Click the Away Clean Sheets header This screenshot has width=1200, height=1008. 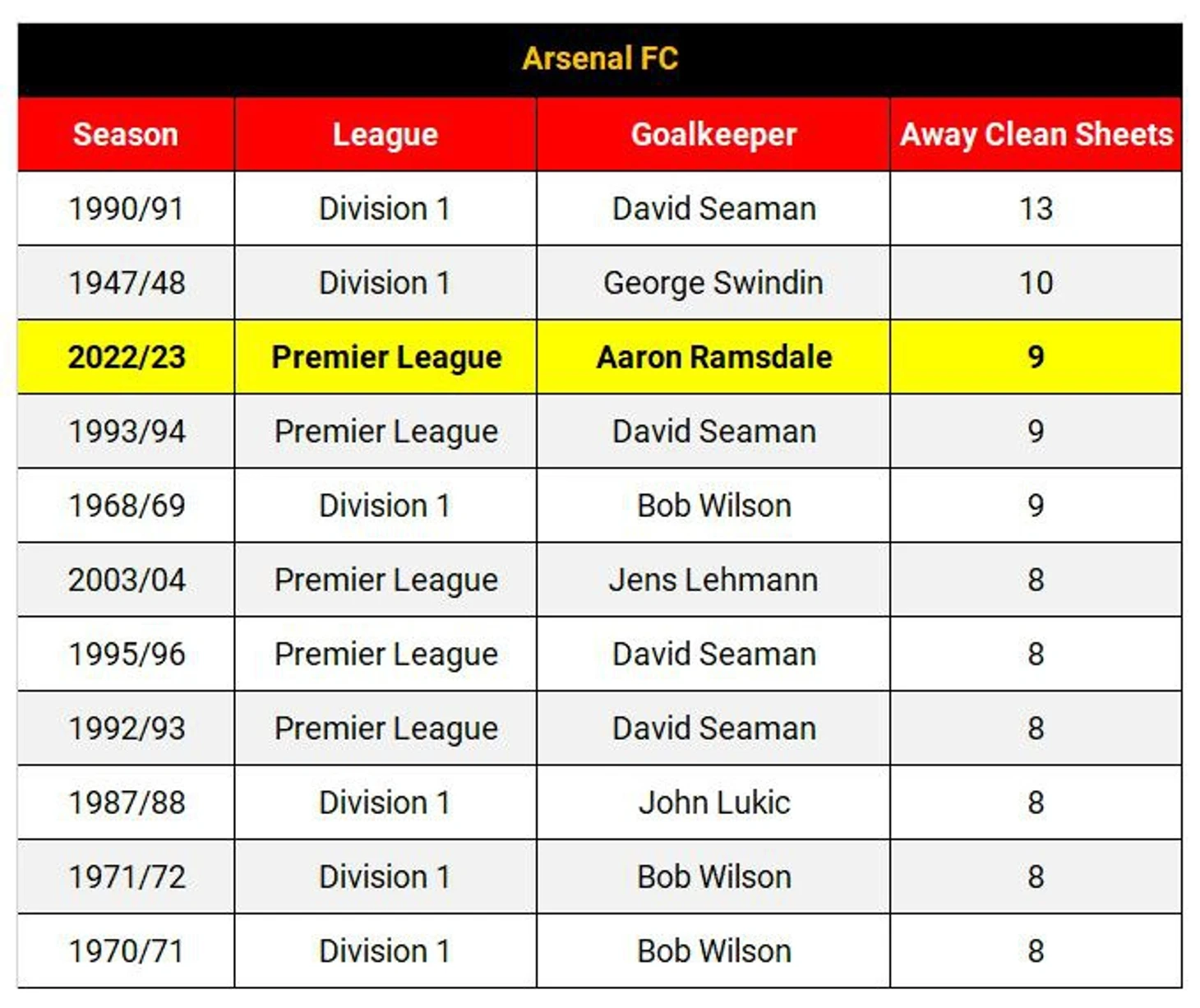tap(1036, 135)
